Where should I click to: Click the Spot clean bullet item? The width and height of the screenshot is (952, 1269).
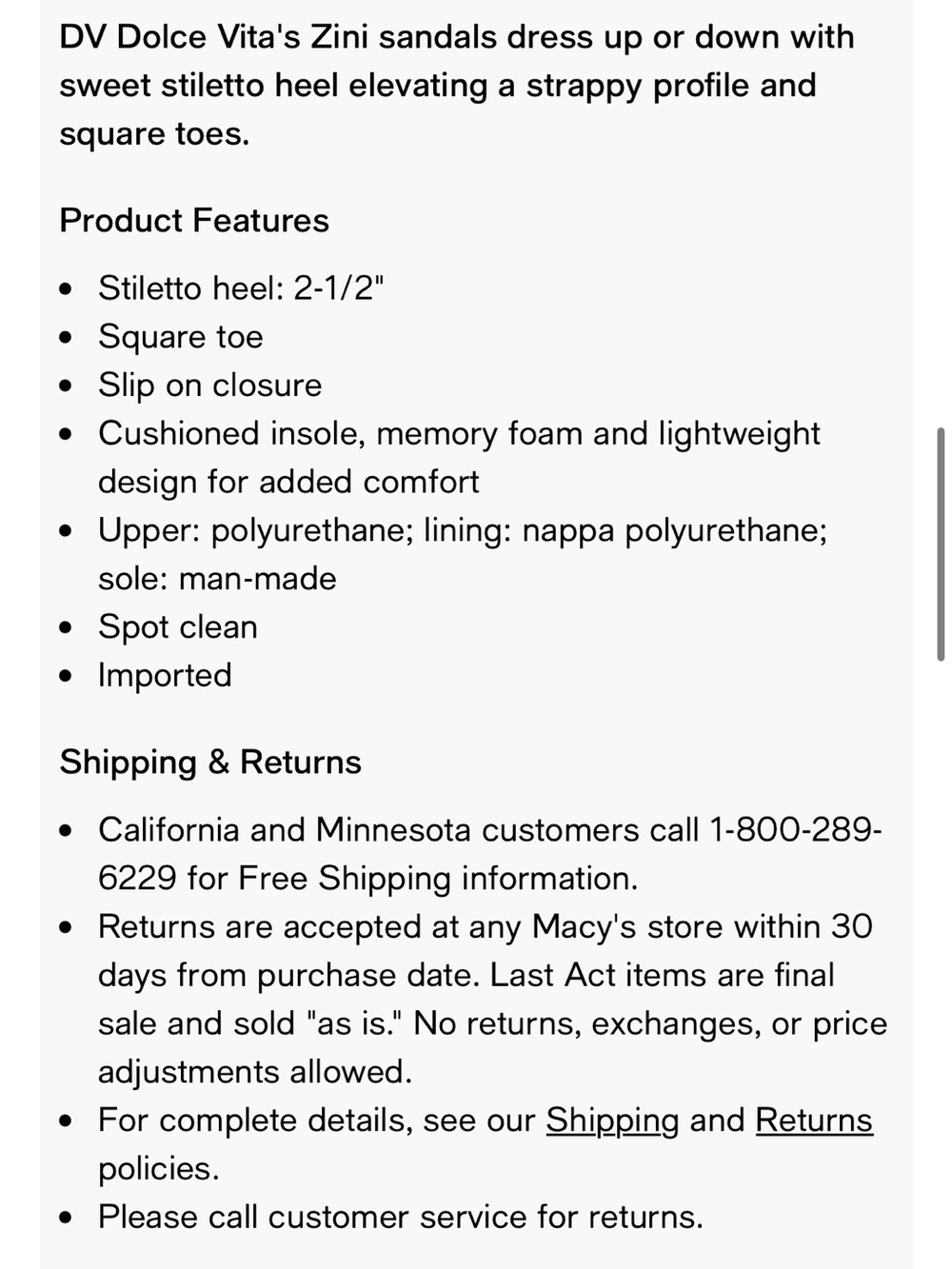178,627
